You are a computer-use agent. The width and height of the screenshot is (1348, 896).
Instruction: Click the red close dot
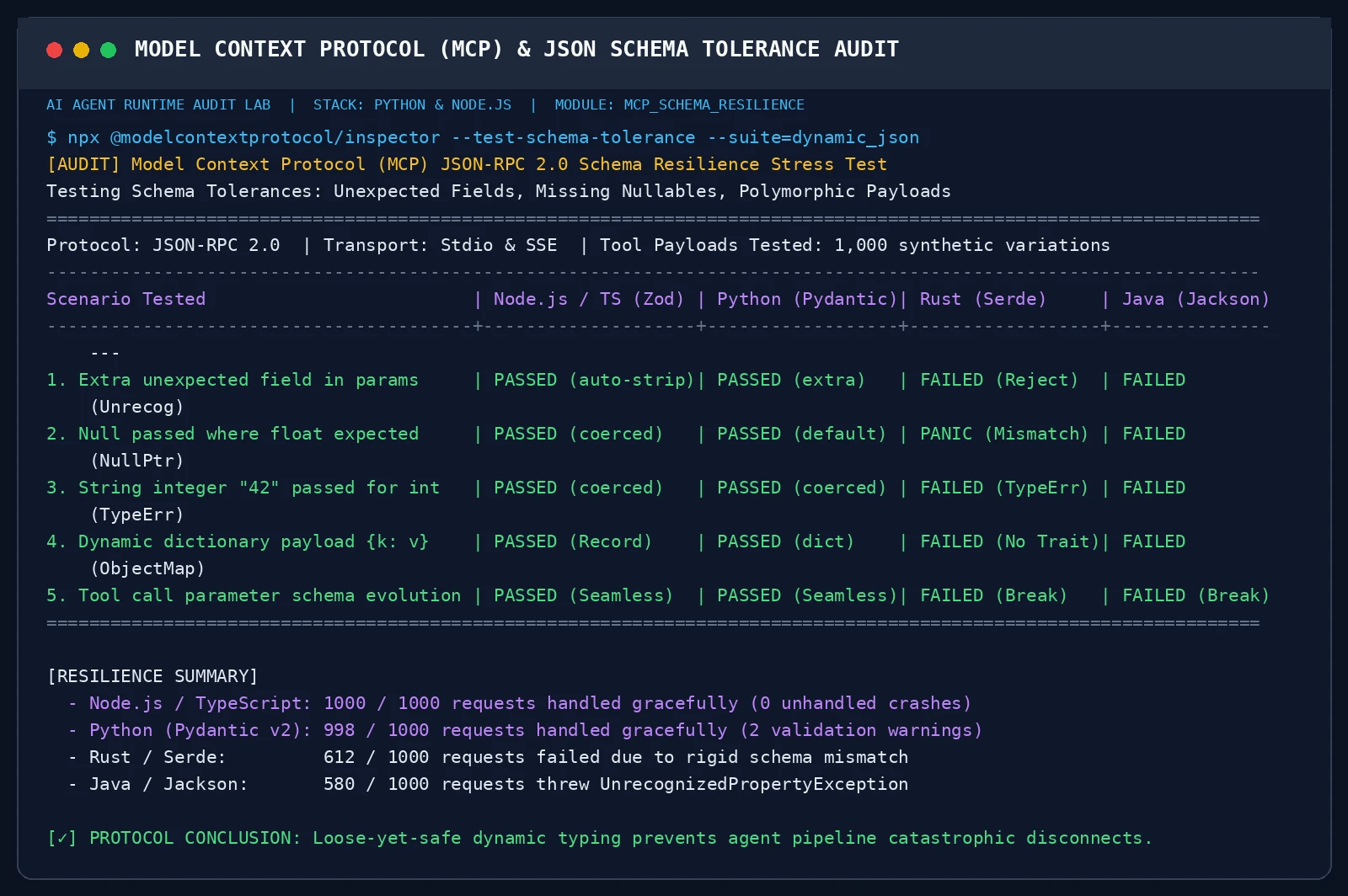click(x=55, y=50)
